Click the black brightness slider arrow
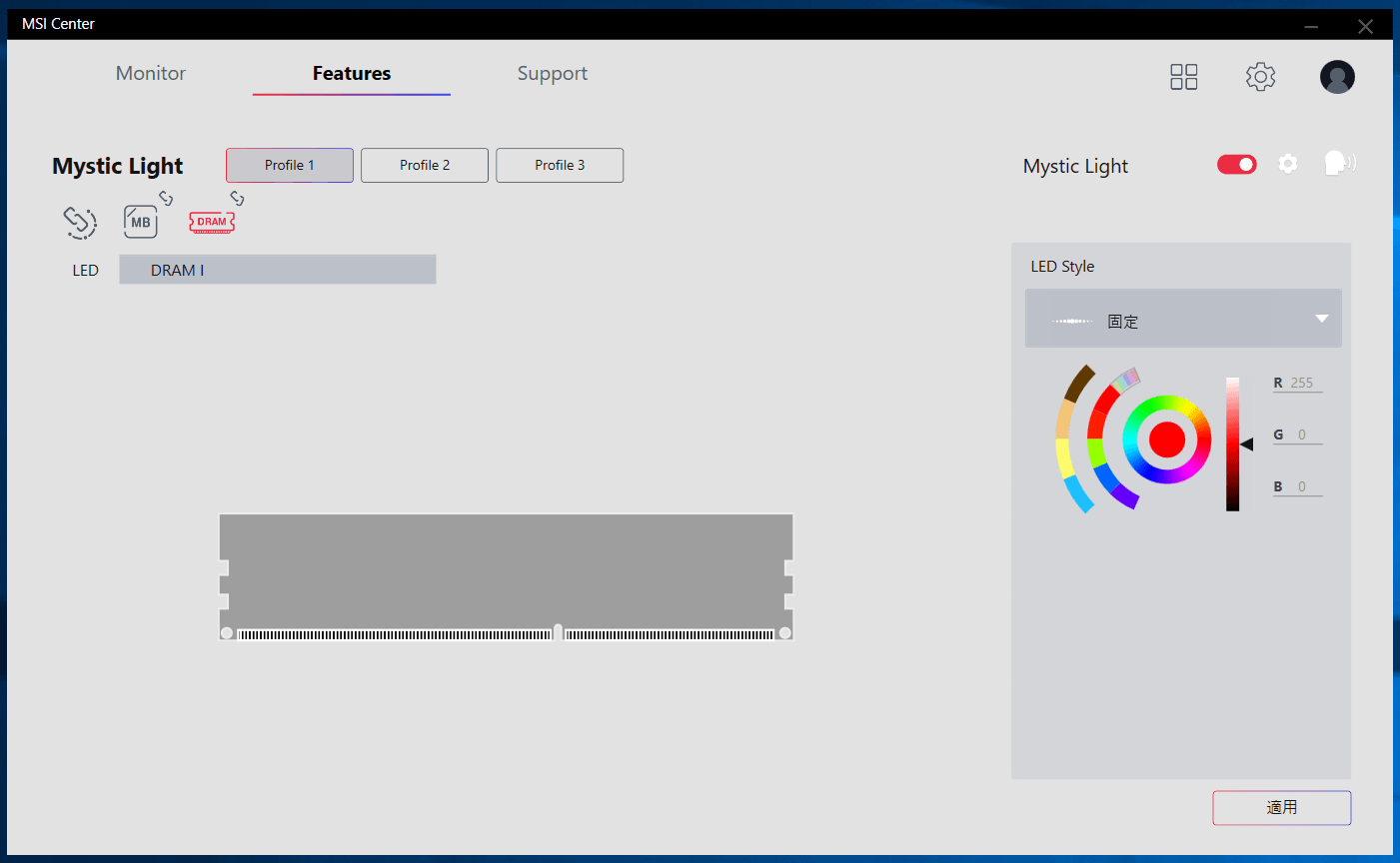1400x863 pixels. [x=1246, y=444]
